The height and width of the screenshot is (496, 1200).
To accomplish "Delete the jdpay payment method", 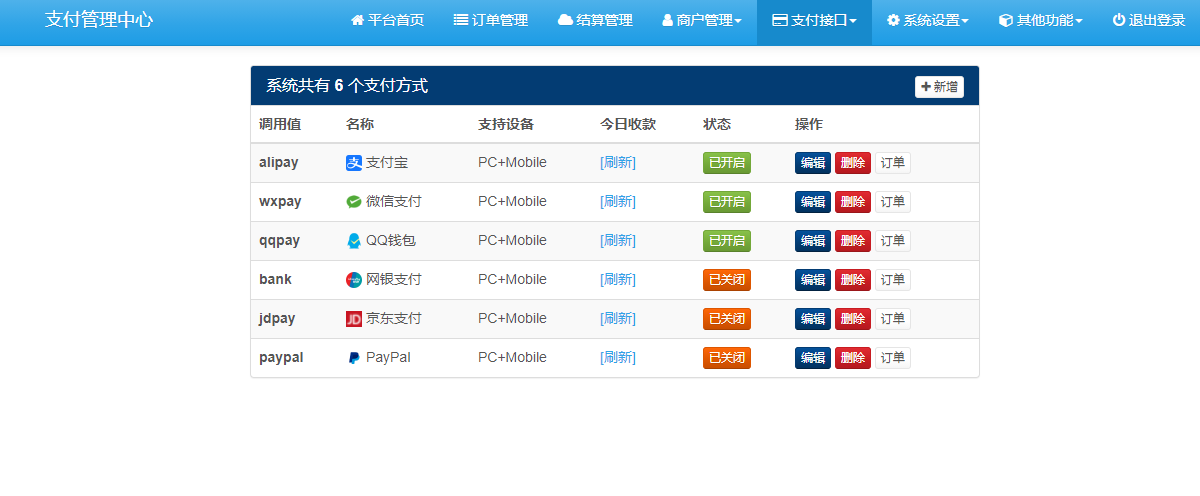I will click(852, 319).
